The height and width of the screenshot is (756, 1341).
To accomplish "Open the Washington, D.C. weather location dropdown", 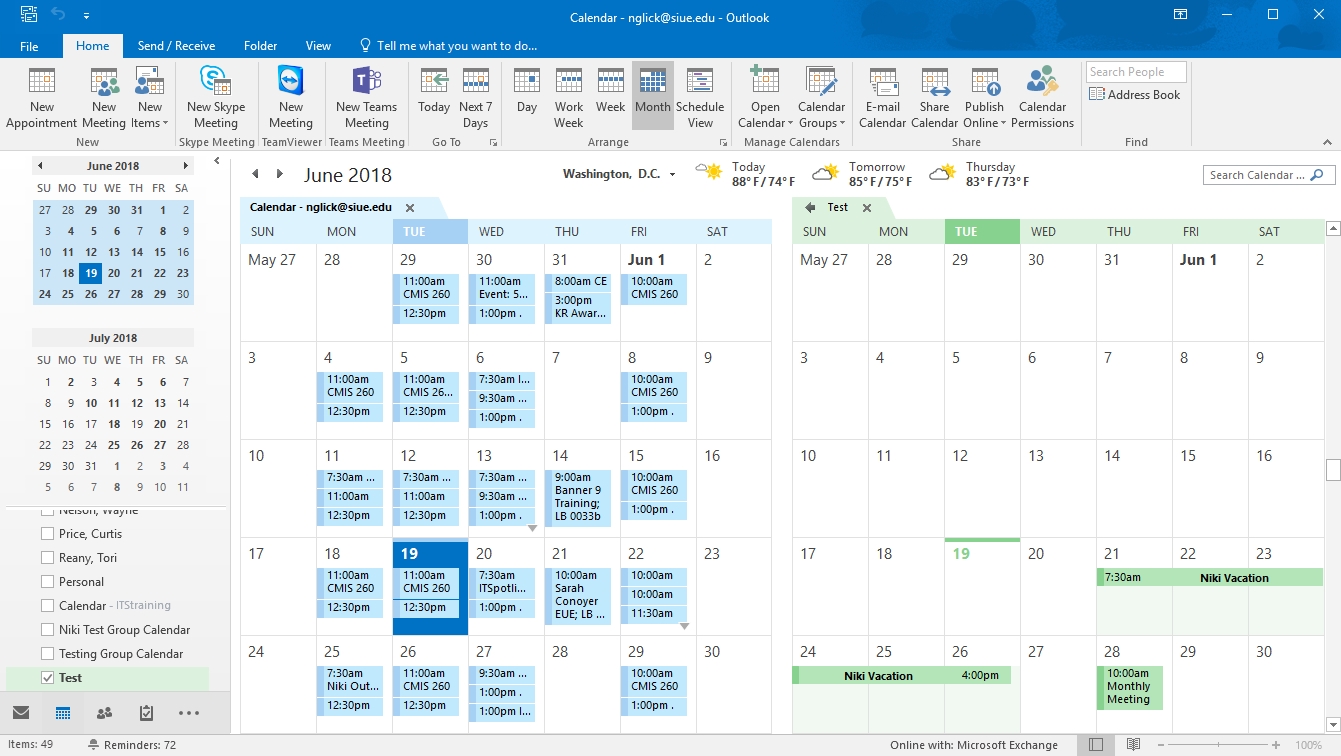I will point(672,175).
